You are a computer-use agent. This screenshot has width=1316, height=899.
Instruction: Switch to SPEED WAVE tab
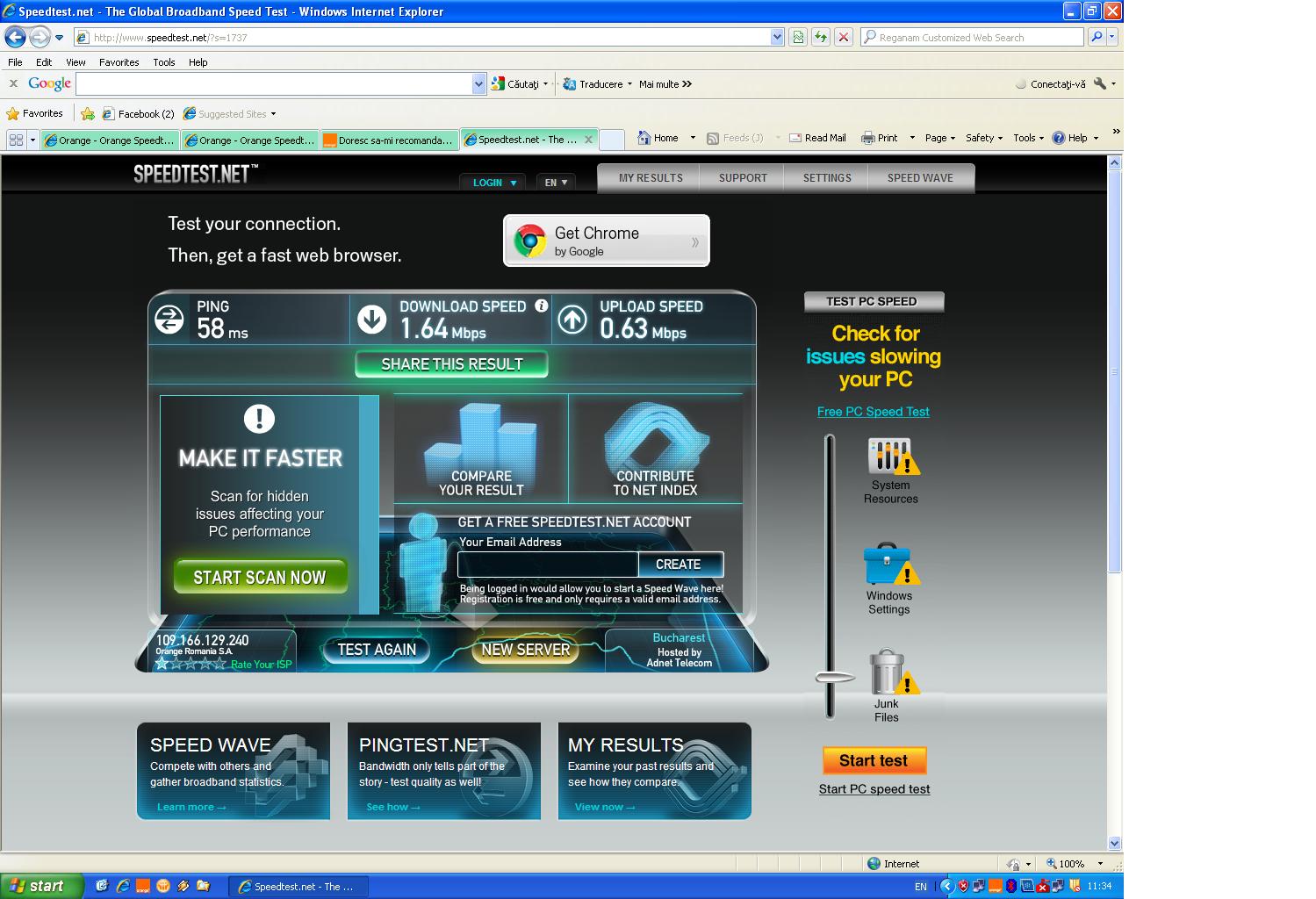pos(920,177)
